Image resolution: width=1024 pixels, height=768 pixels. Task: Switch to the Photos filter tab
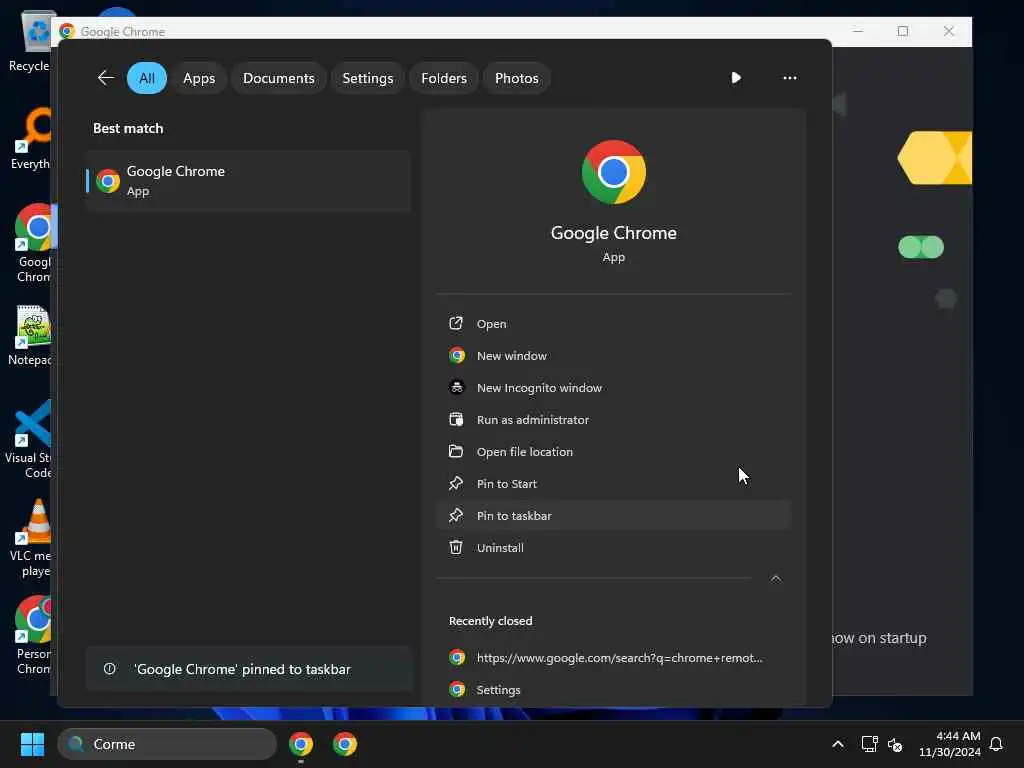point(517,78)
